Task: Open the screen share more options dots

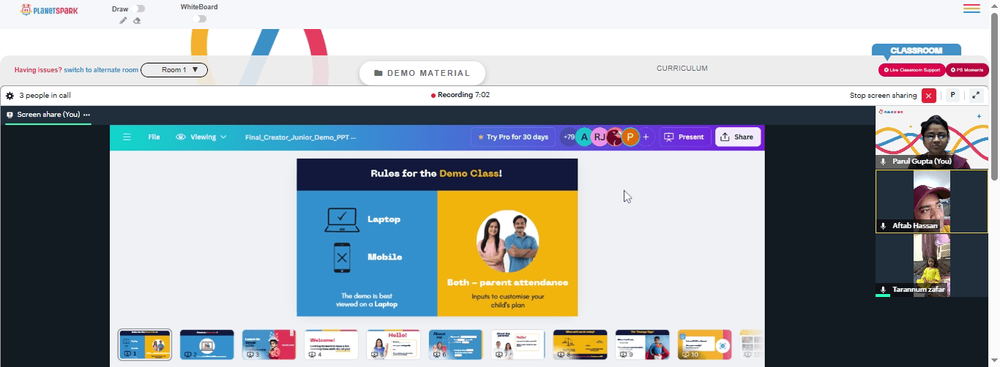Action: 87,115
